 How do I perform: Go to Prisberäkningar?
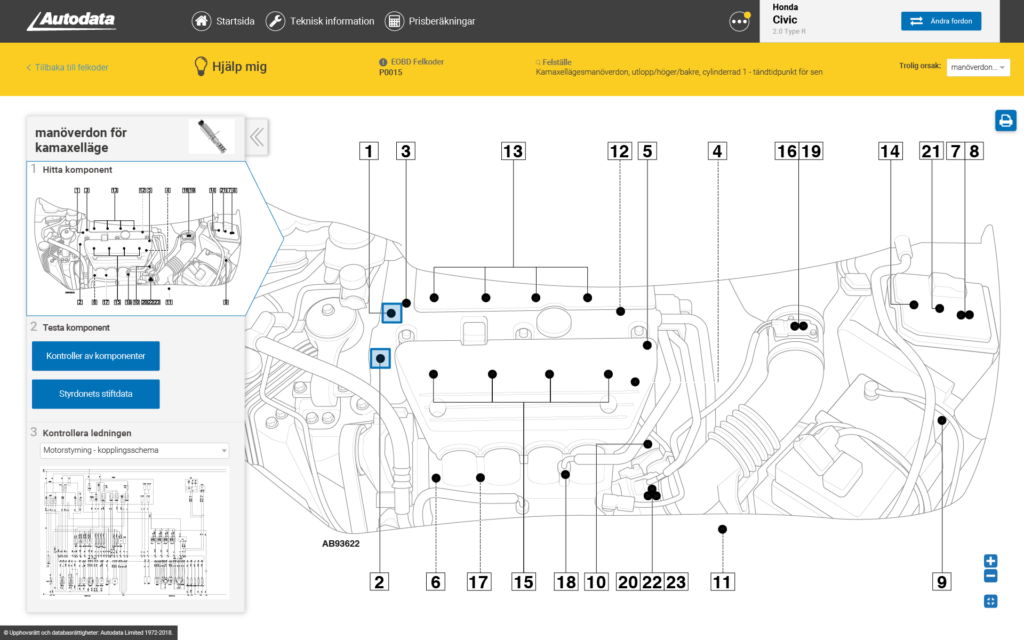coord(430,21)
